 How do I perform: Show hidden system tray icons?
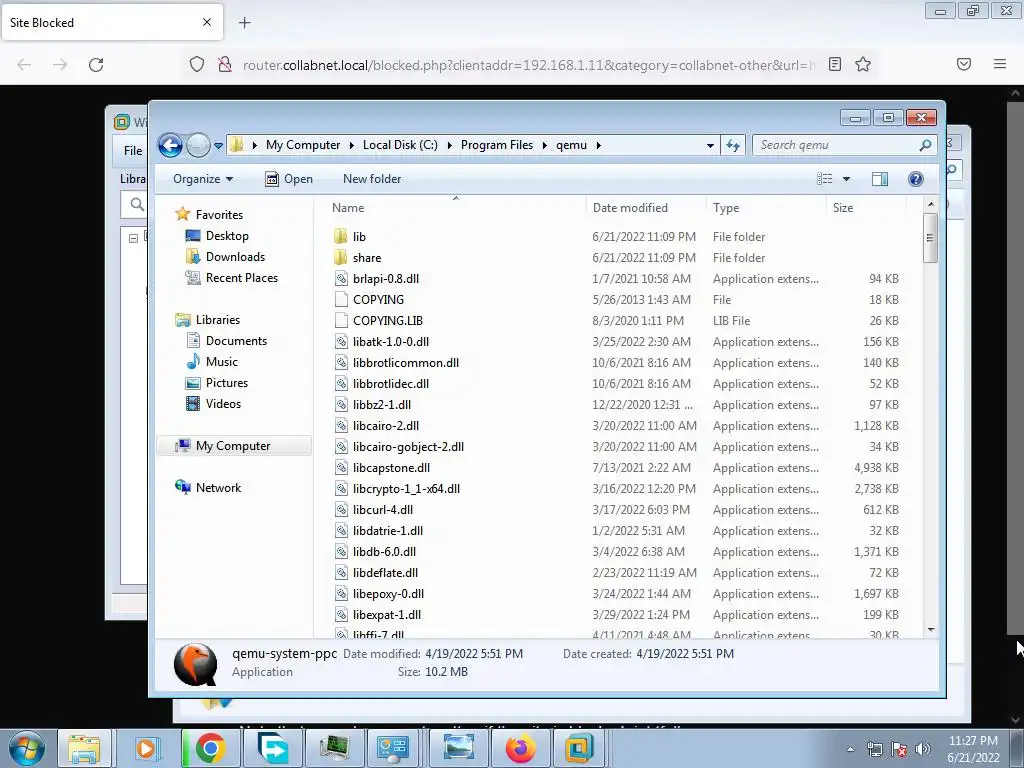850,749
